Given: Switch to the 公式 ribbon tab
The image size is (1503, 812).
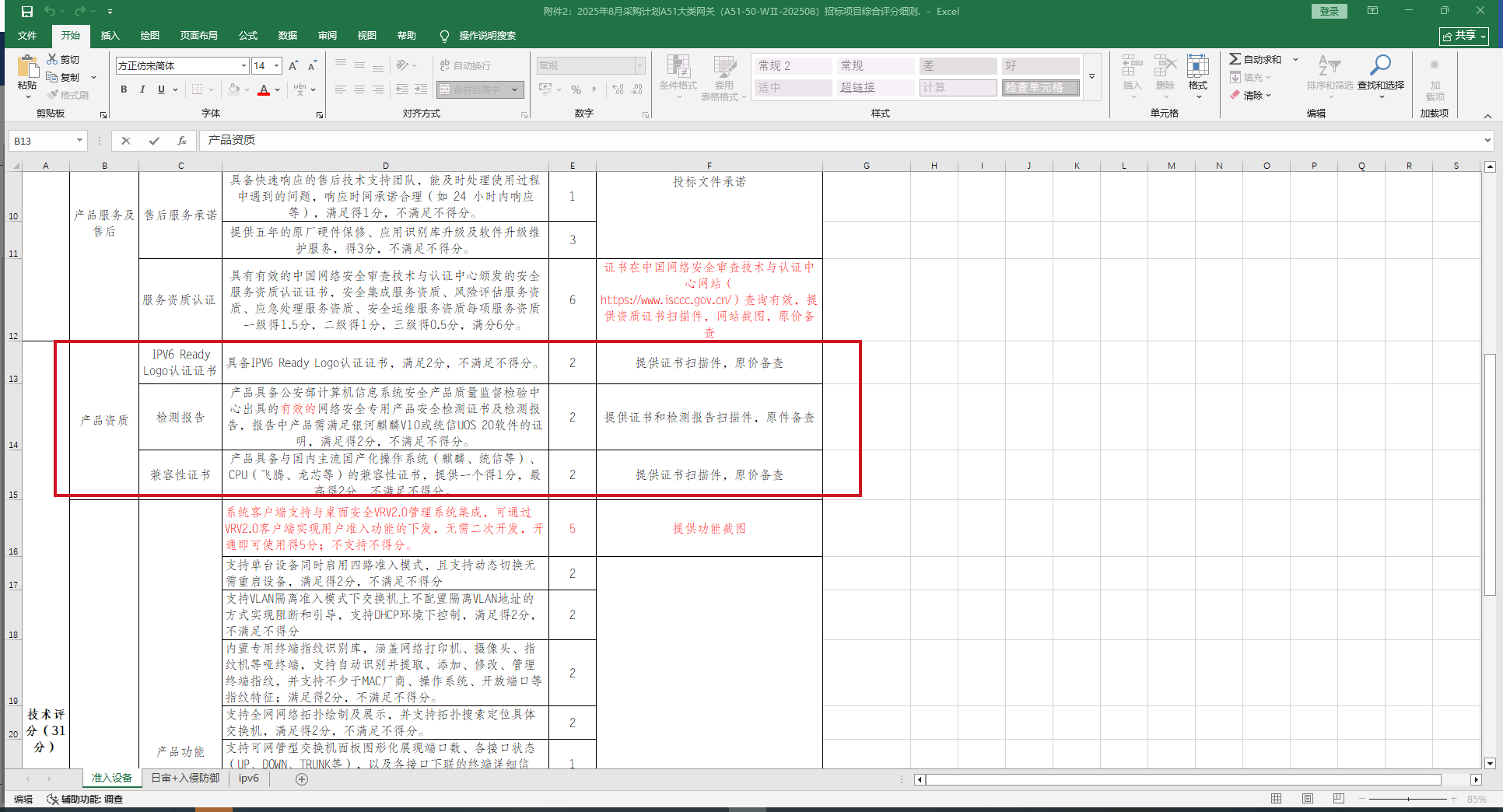Looking at the screenshot, I should tap(248, 36).
